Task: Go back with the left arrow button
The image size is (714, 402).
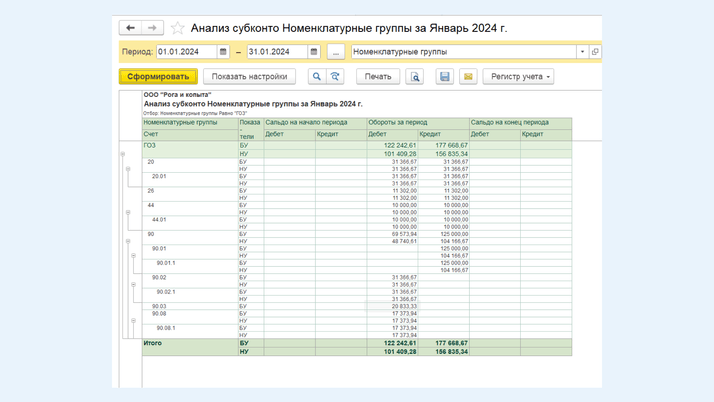Action: click(x=130, y=28)
